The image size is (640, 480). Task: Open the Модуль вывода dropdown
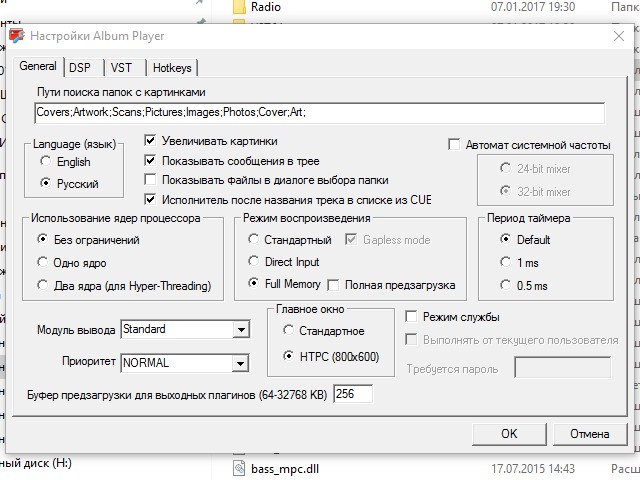241,329
